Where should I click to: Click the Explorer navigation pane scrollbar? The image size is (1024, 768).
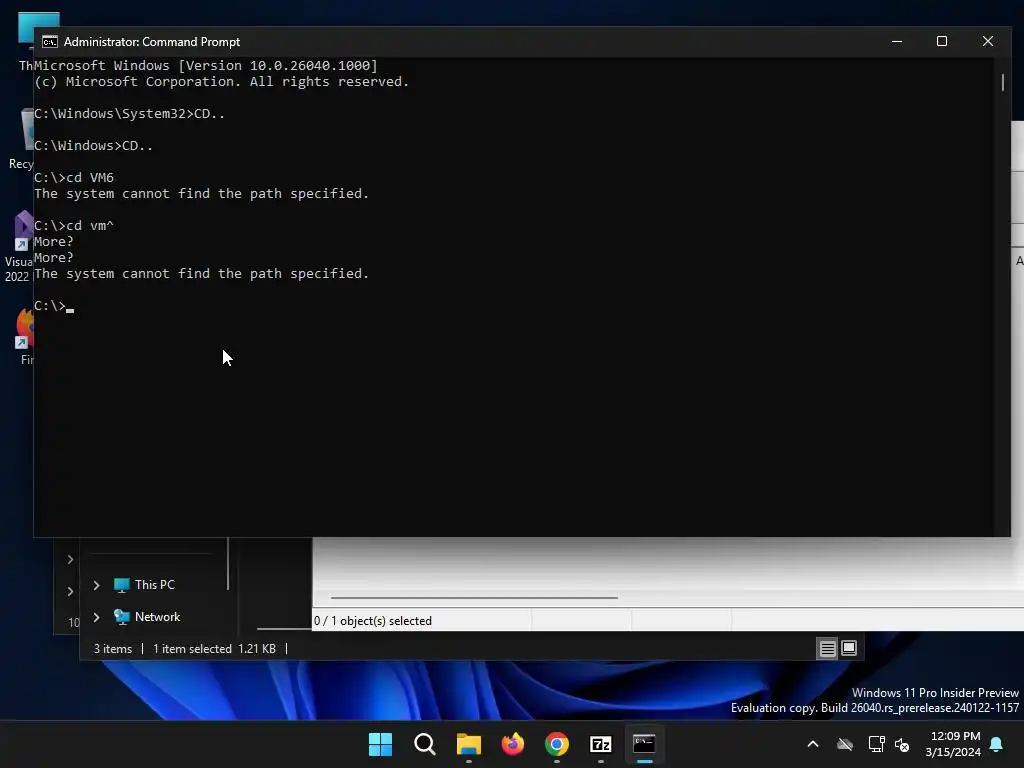point(228,564)
